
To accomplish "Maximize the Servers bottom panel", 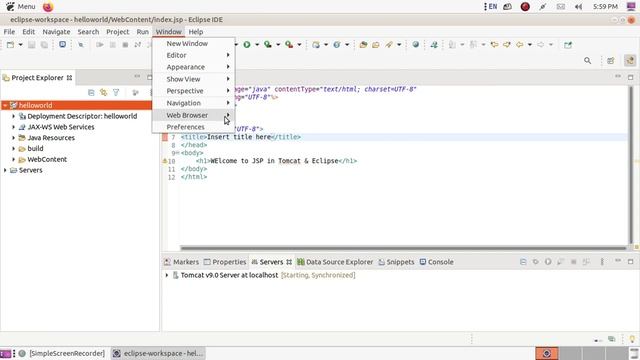I will tap(631, 261).
